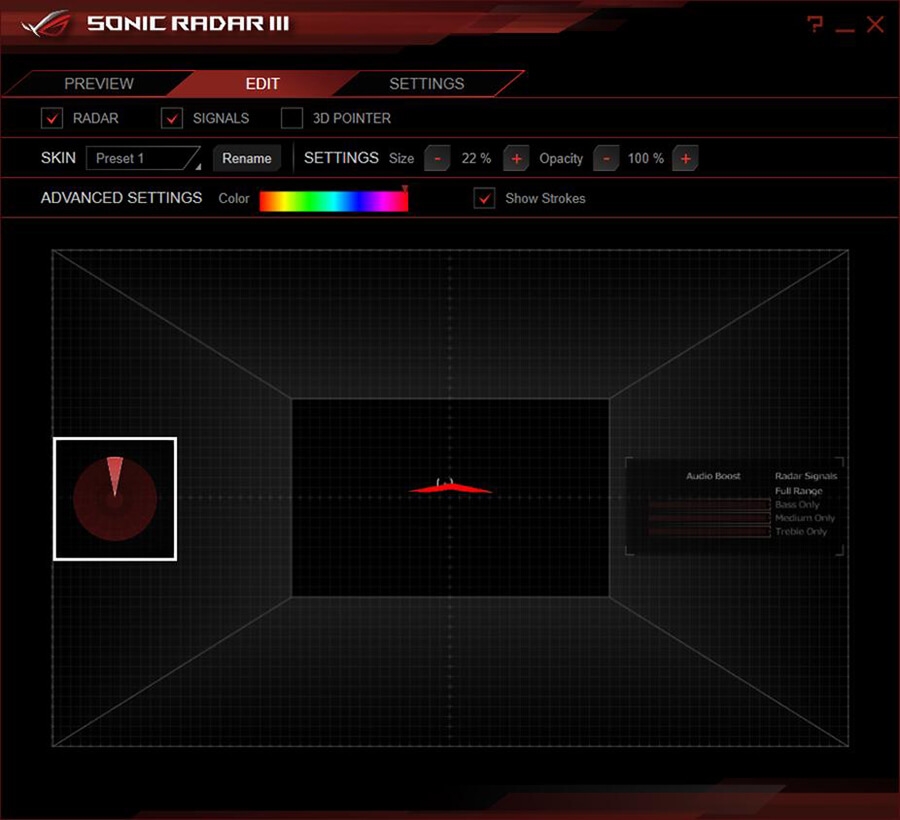
Task: Click the 22 % size value
Action: pyautogui.click(x=476, y=158)
